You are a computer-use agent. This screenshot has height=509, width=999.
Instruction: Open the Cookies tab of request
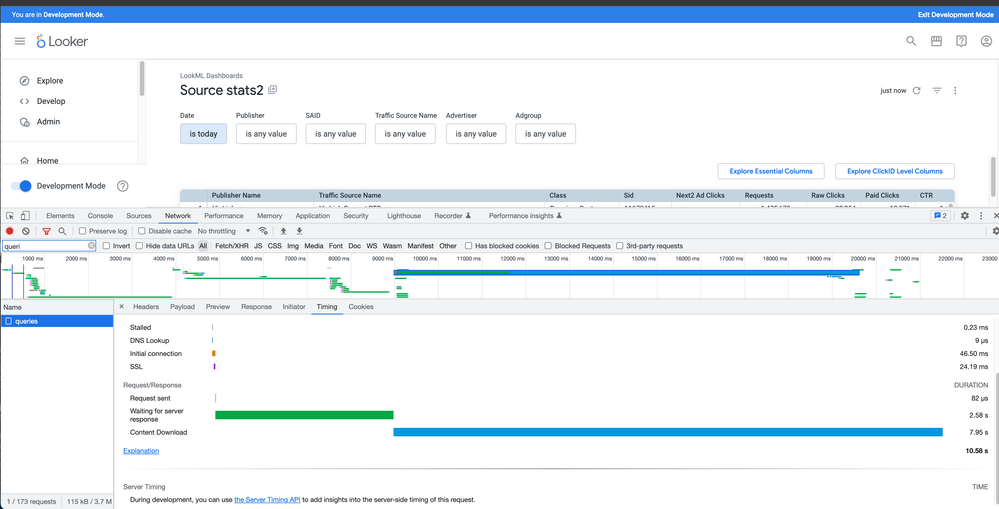point(361,306)
